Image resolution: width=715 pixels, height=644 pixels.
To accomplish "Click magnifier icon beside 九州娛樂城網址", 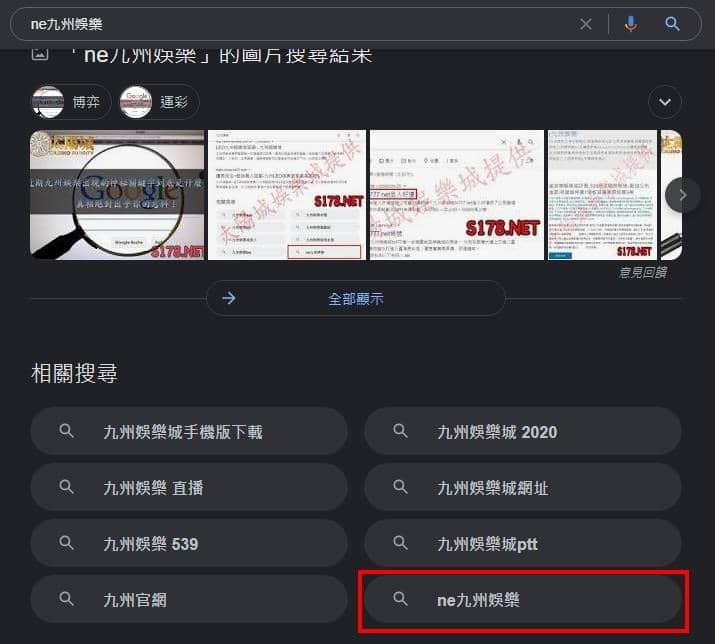I will tap(400, 487).
